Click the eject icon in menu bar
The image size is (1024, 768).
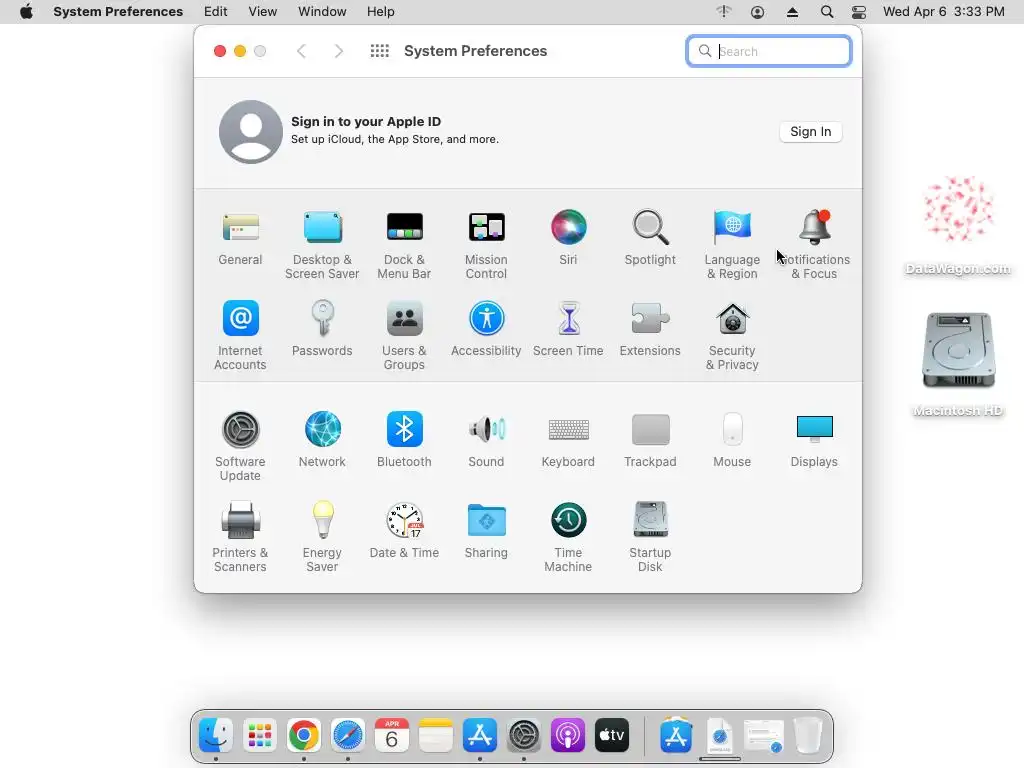pyautogui.click(x=792, y=12)
